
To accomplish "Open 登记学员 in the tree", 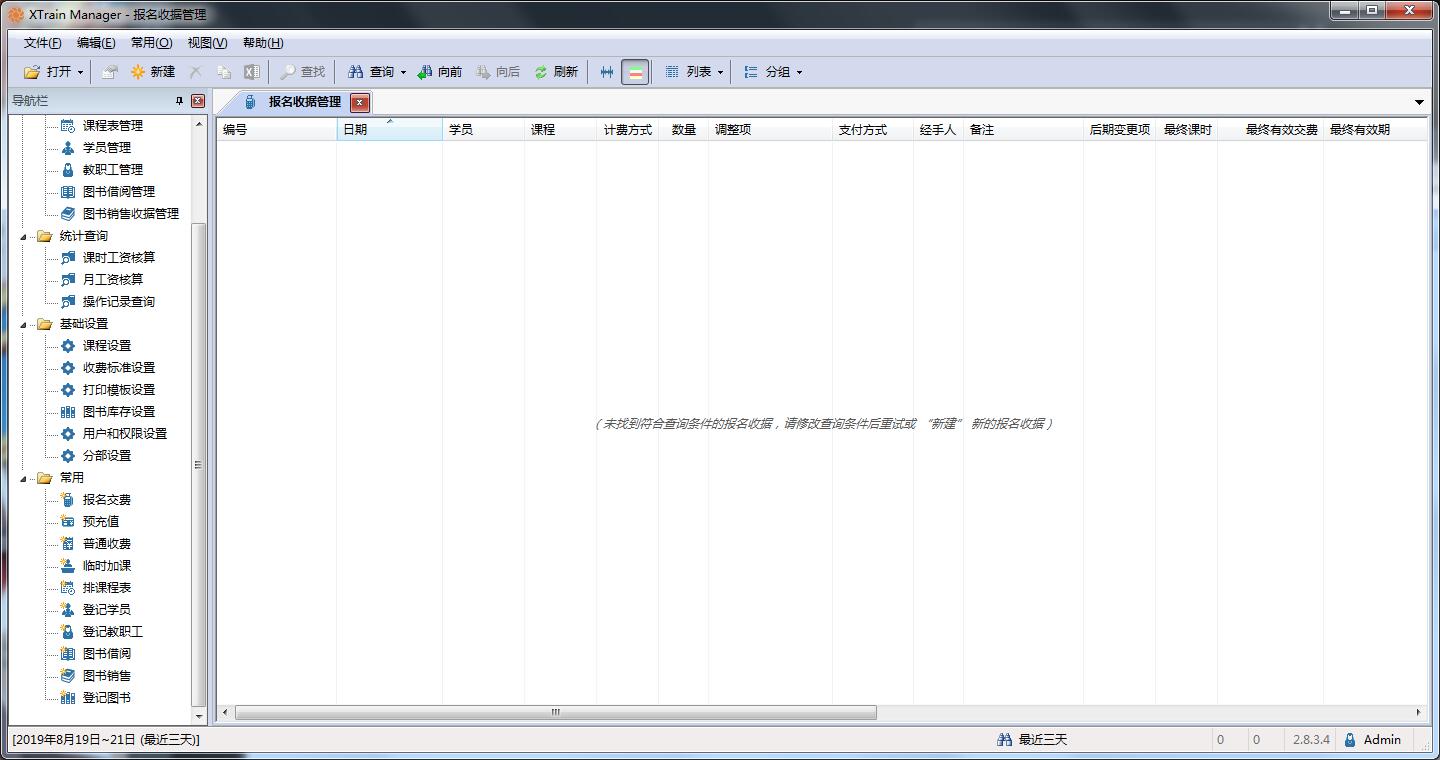I will tap(106, 610).
